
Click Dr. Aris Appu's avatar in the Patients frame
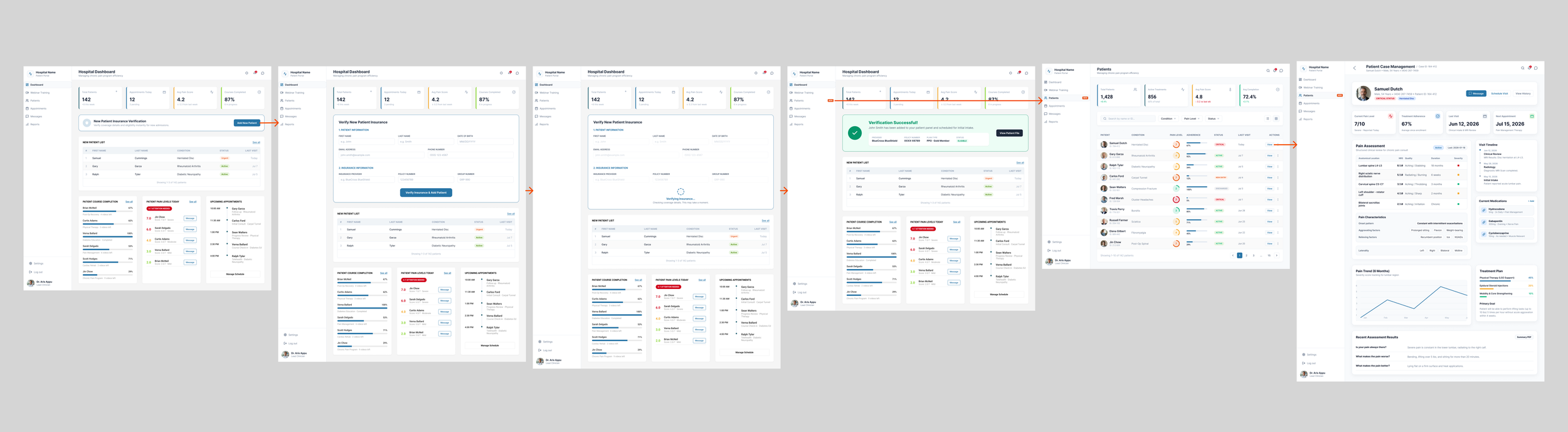click(x=1049, y=261)
